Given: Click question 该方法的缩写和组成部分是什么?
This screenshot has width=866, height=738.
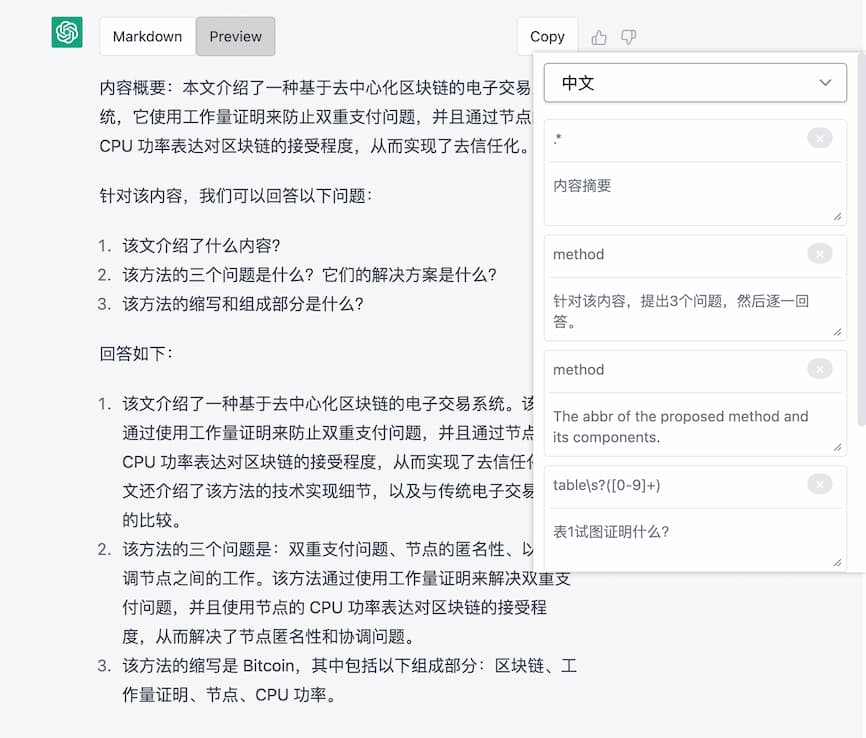Looking at the screenshot, I should tap(243, 304).
